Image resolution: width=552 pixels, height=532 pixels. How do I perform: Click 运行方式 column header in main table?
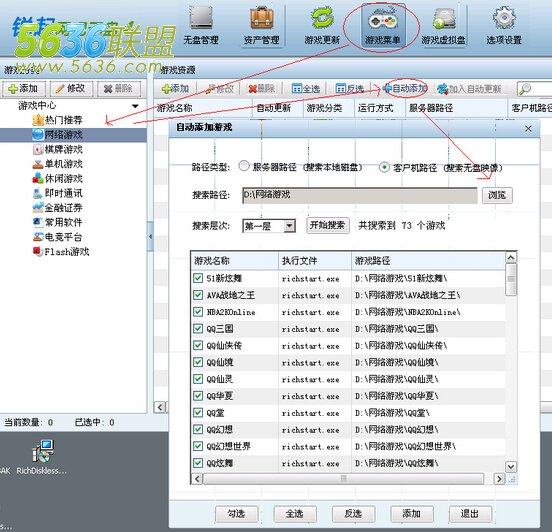click(380, 108)
